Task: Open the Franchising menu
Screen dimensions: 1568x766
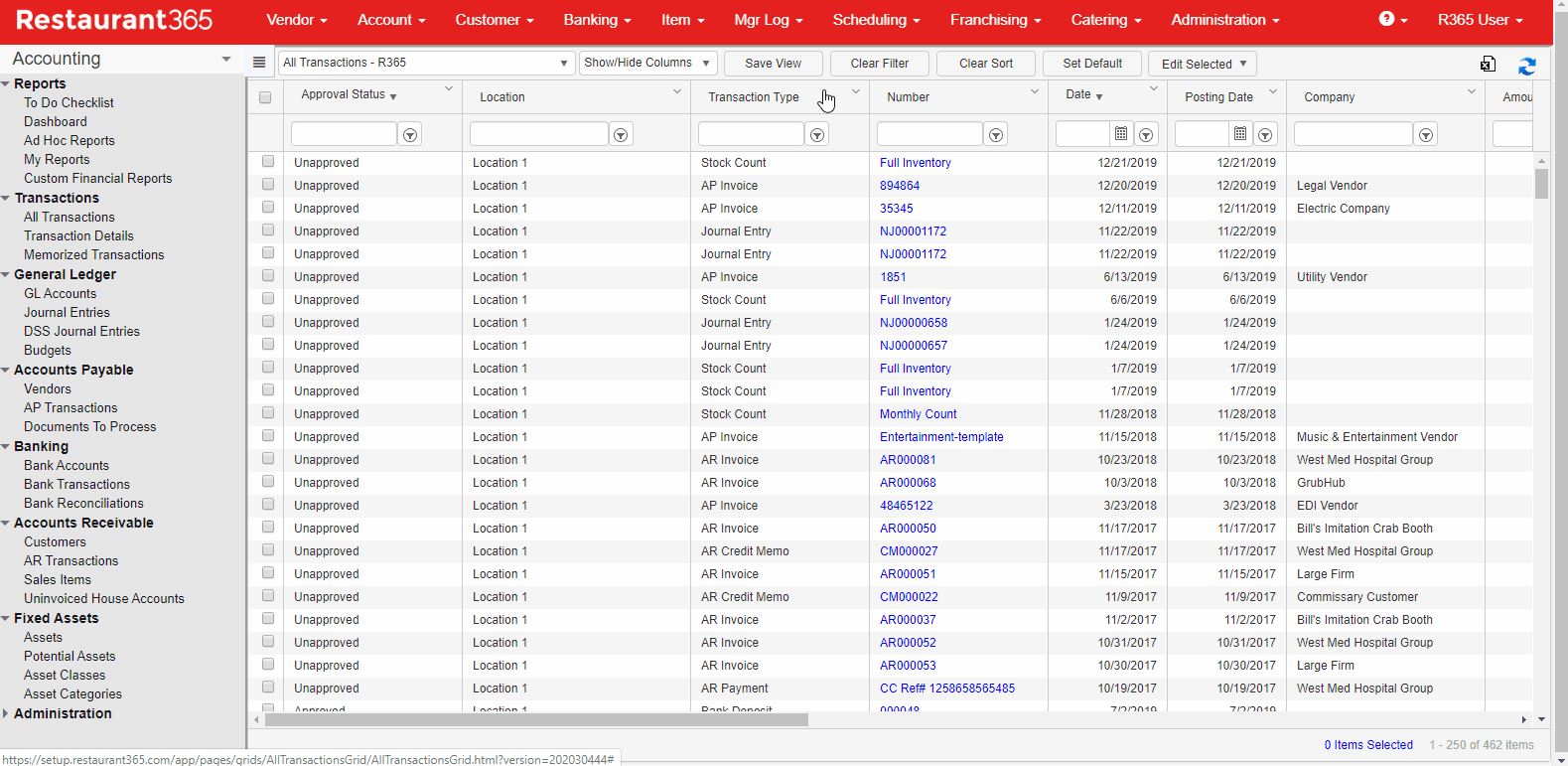Action: pos(995,20)
